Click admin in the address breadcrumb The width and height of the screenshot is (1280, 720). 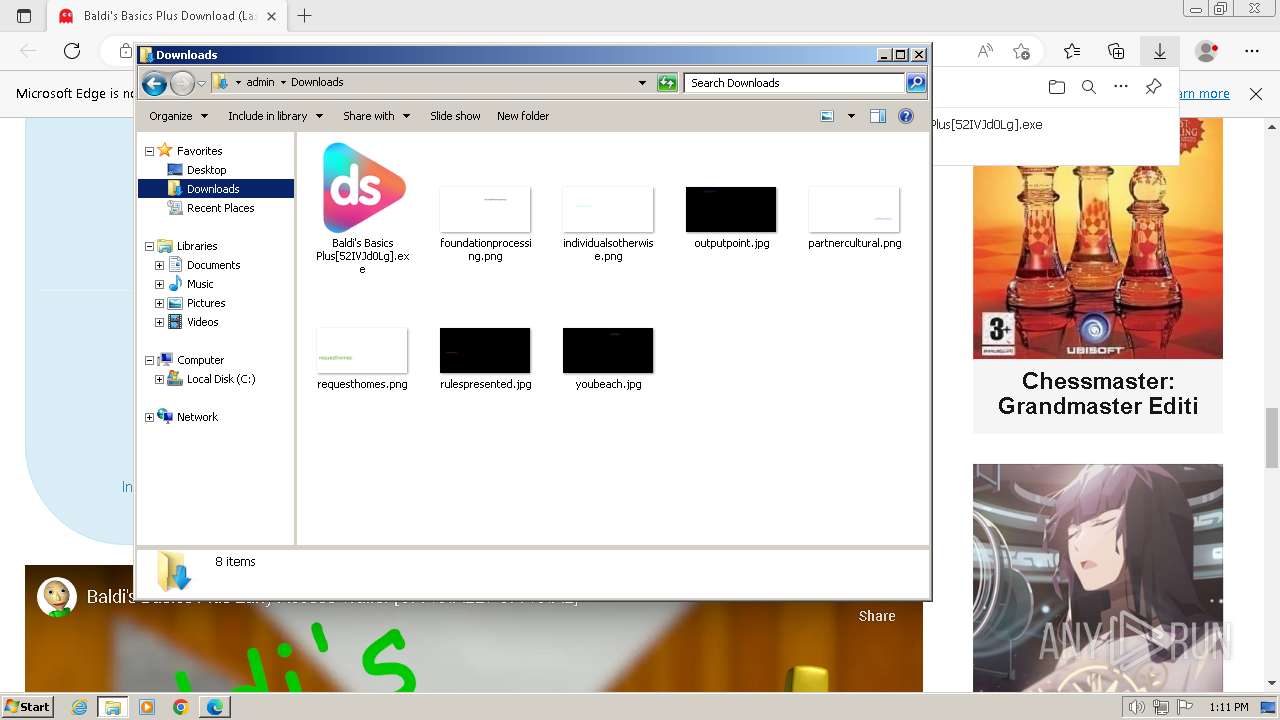pos(260,83)
